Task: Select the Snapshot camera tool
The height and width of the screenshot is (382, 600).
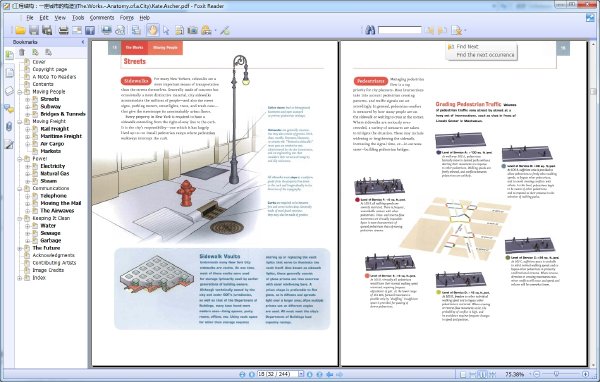Action: (x=192, y=30)
